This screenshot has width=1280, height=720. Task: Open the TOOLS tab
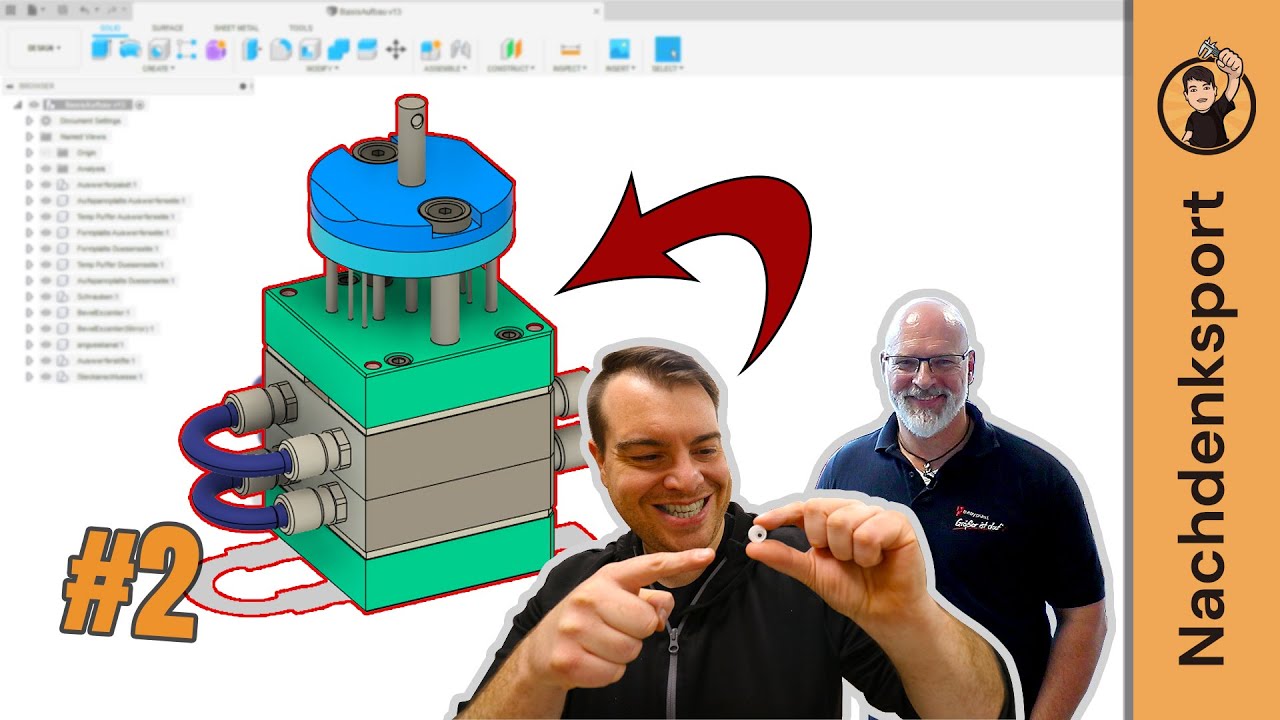[300, 28]
